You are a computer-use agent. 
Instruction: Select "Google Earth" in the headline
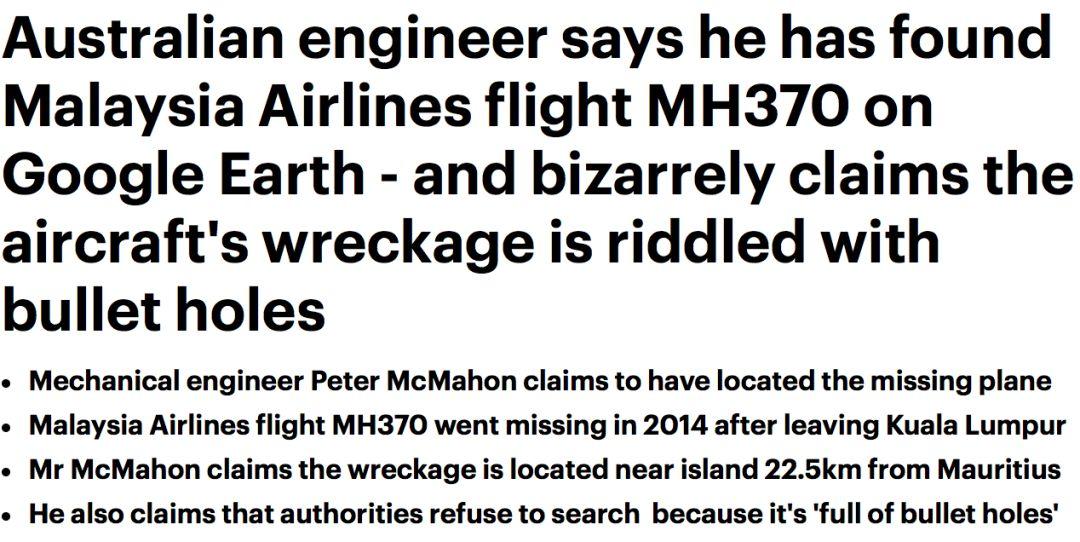[x=184, y=174]
